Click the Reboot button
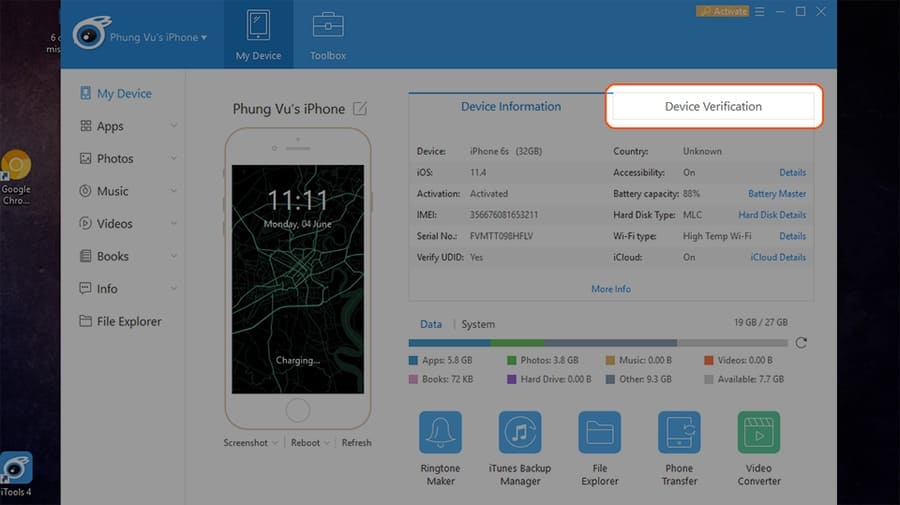Image resolution: width=900 pixels, height=505 pixels. click(x=305, y=443)
